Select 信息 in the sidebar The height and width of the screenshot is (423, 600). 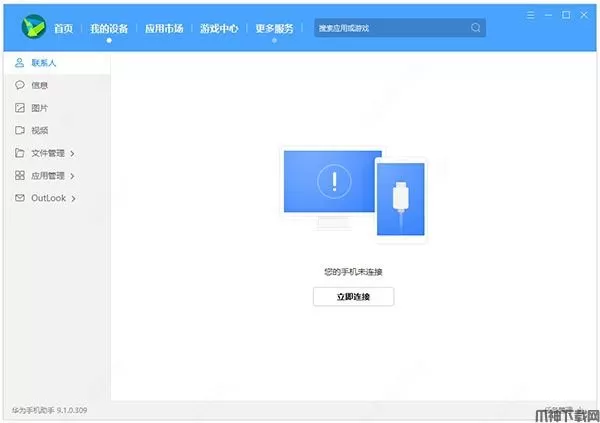pos(57,85)
